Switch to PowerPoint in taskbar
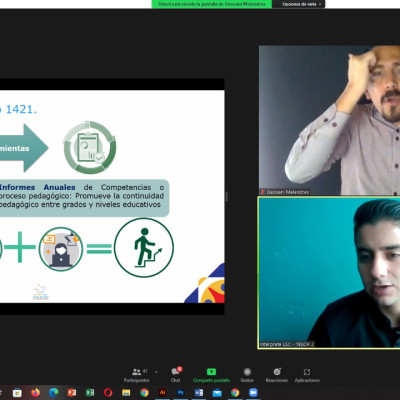The image size is (400, 400). pyautogui.click(x=72, y=393)
